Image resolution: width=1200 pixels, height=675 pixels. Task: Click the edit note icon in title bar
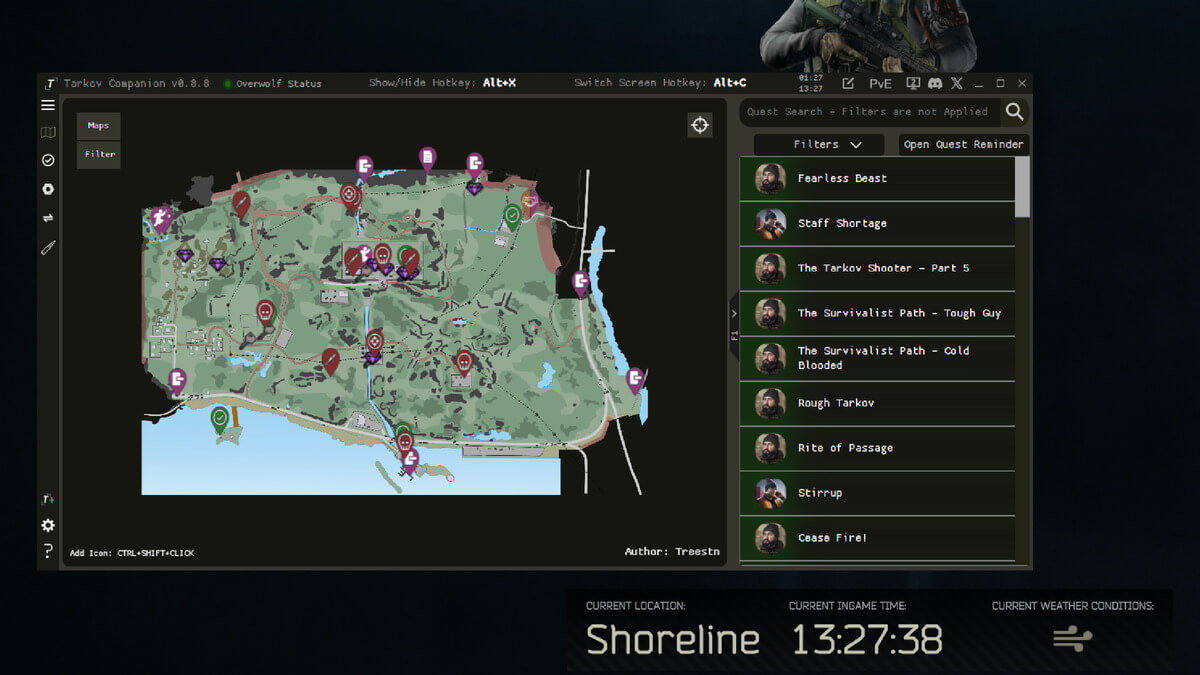848,83
